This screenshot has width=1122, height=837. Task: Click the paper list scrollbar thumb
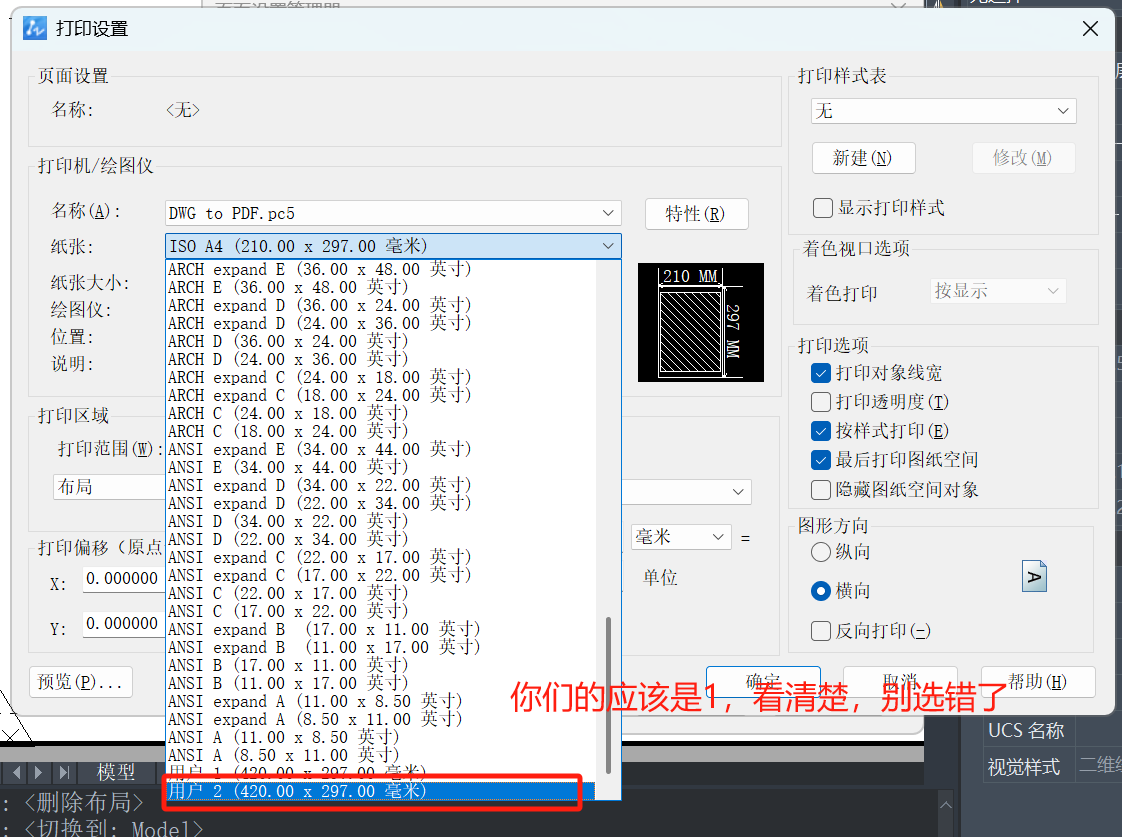coord(608,690)
